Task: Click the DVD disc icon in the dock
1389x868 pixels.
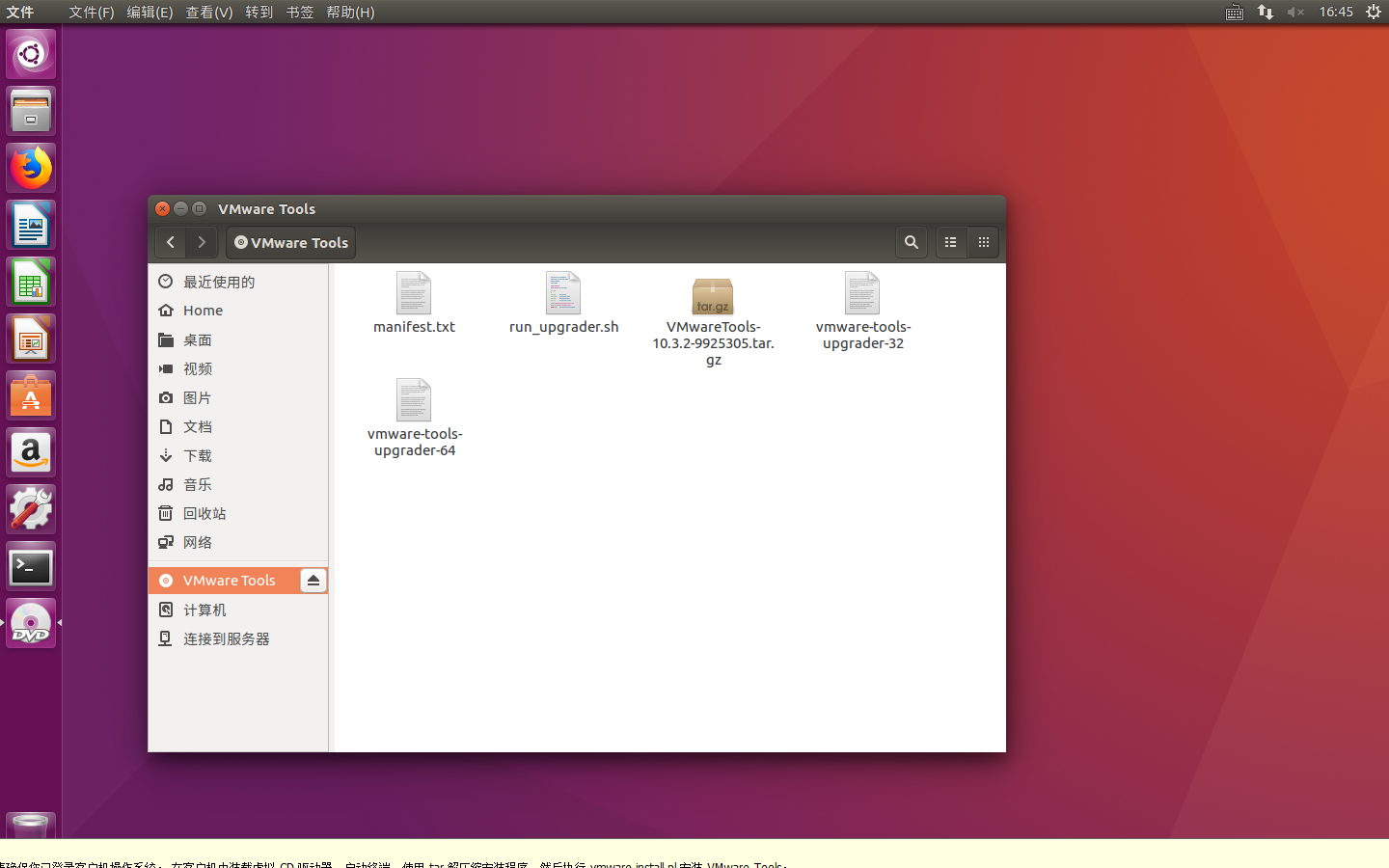Action: [30, 623]
